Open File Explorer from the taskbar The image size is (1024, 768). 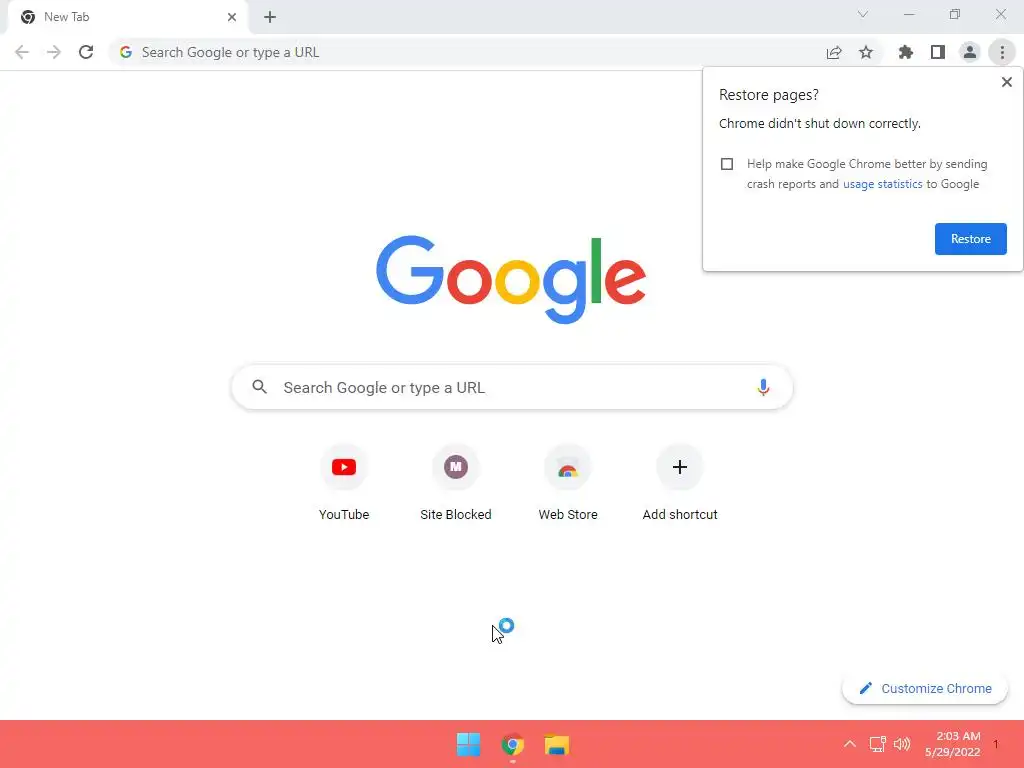tap(557, 744)
